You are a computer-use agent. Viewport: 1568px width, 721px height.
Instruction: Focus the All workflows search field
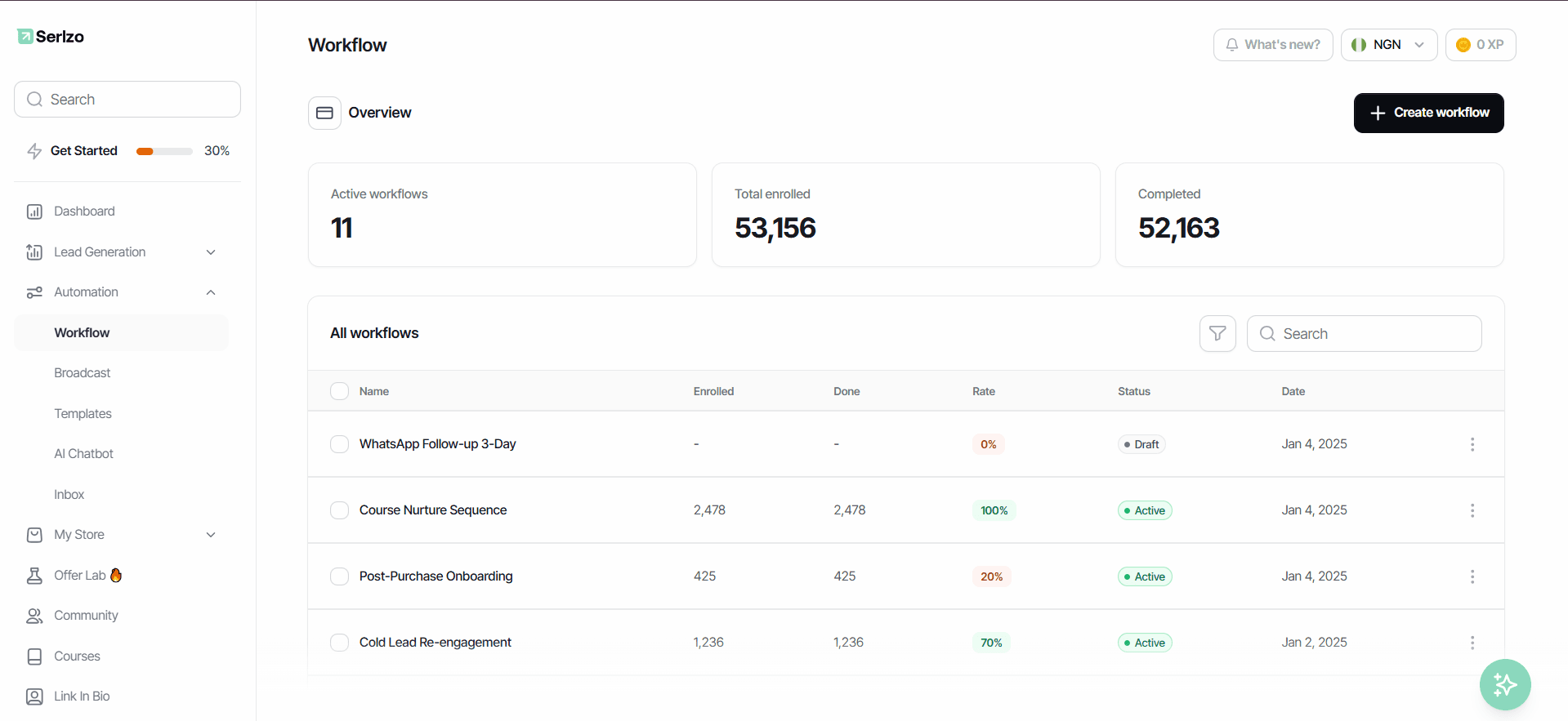1364,333
